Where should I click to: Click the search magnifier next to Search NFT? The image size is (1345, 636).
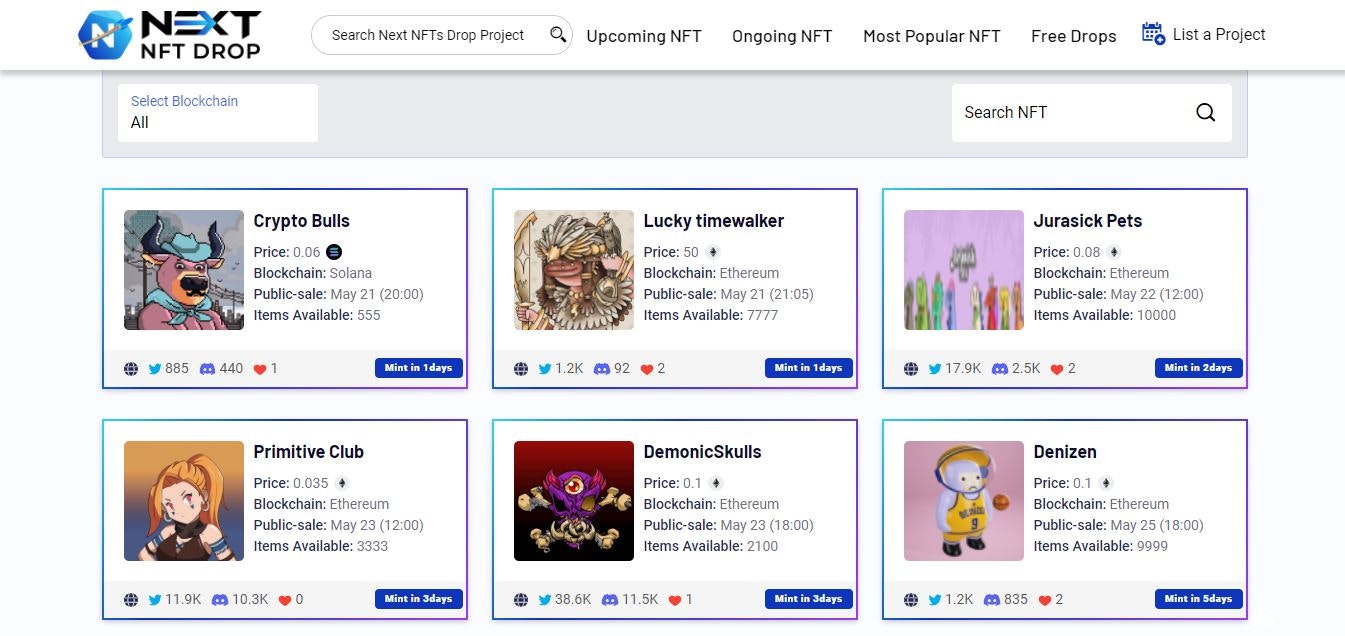[1205, 112]
